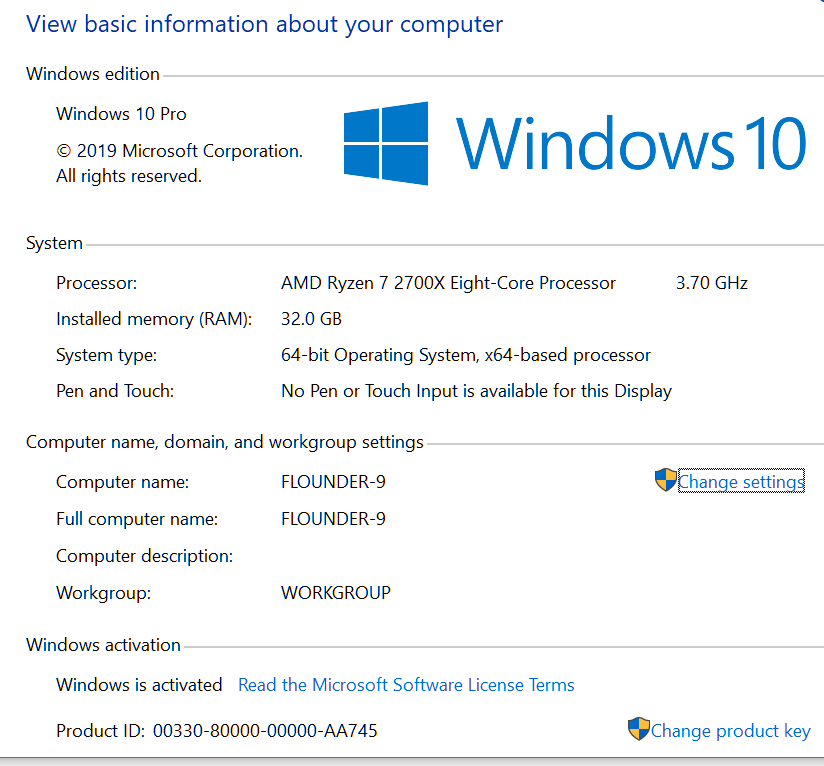This screenshot has width=824, height=766.
Task: Click the Change settings link
Action: 741,481
